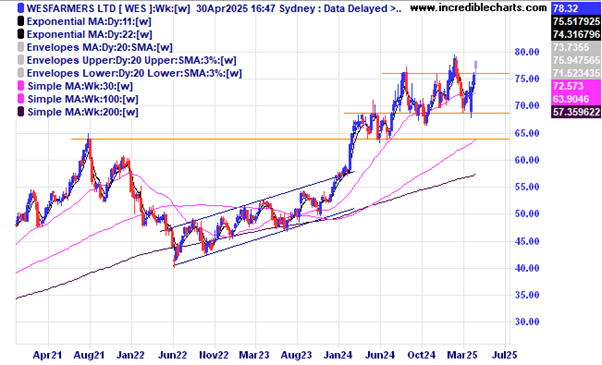
Task: Click the 65.00 price axis label
Action: tap(527, 133)
